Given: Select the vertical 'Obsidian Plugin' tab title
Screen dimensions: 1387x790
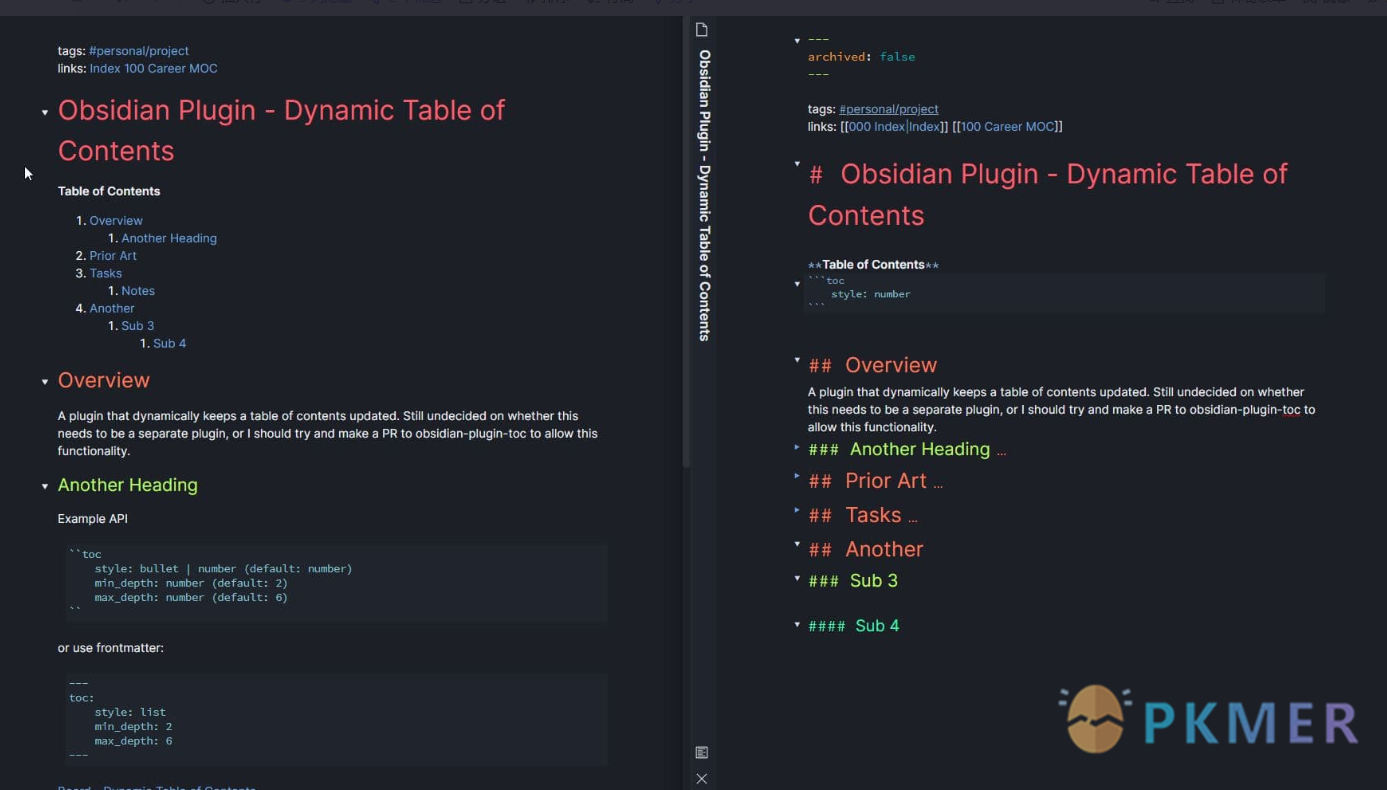Looking at the screenshot, I should tap(704, 195).
